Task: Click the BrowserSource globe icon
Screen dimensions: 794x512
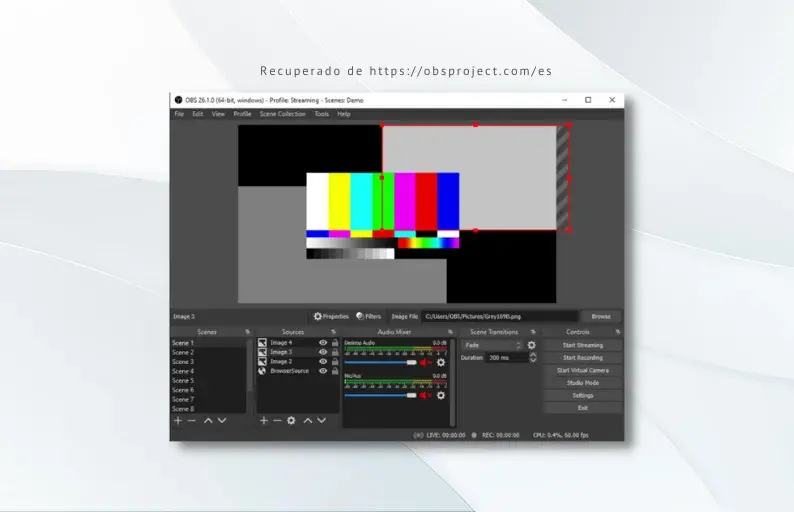Action: [x=262, y=371]
